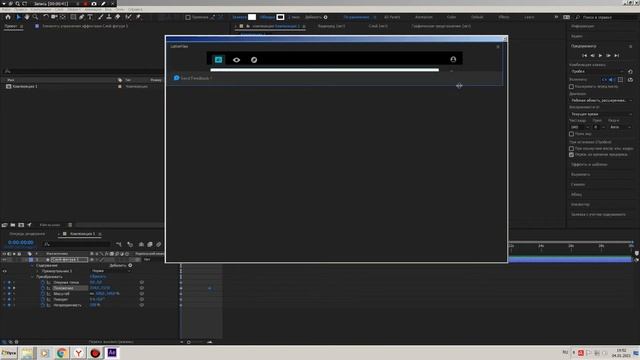Open the Add contents menu next to Содержание

pos(130,265)
